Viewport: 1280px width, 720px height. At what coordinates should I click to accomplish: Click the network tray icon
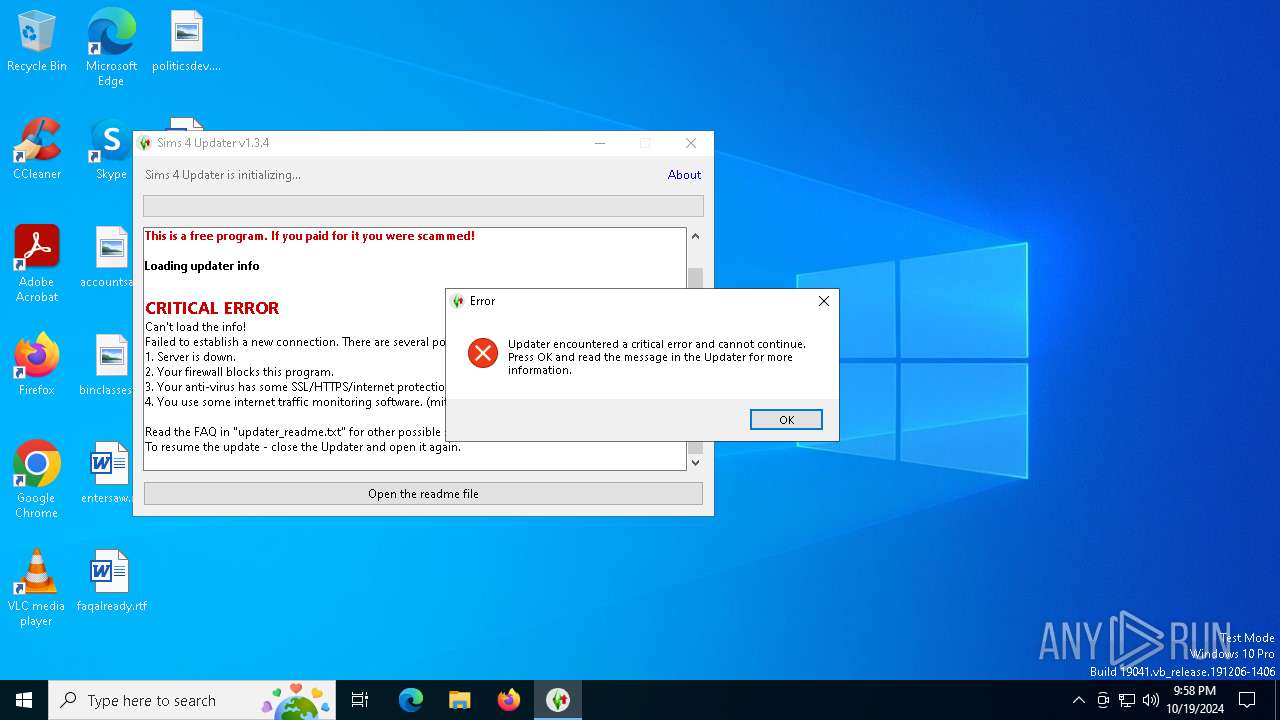click(x=1127, y=700)
